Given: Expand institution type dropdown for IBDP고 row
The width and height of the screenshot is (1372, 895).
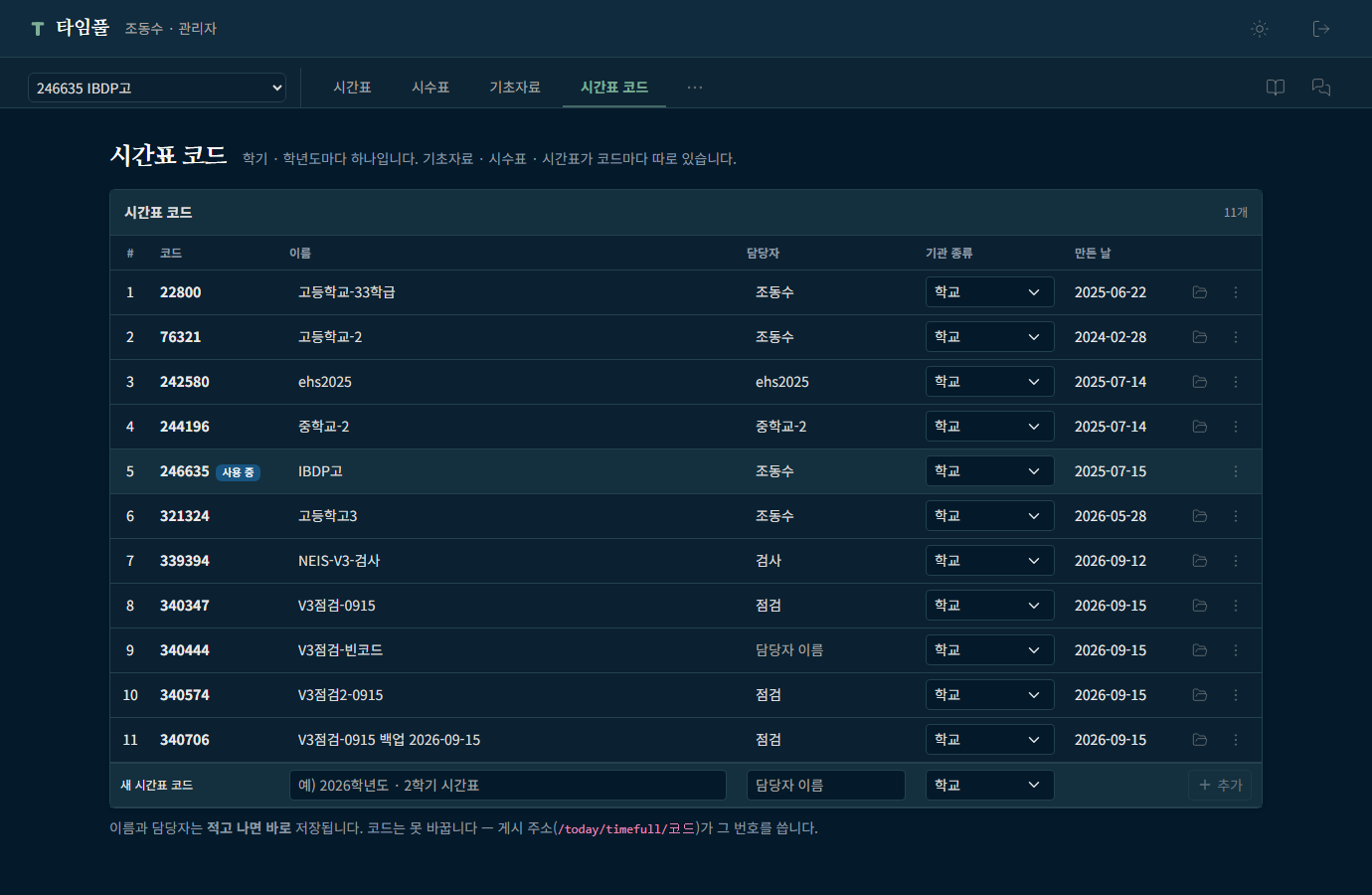Looking at the screenshot, I should pyautogui.click(x=989, y=471).
